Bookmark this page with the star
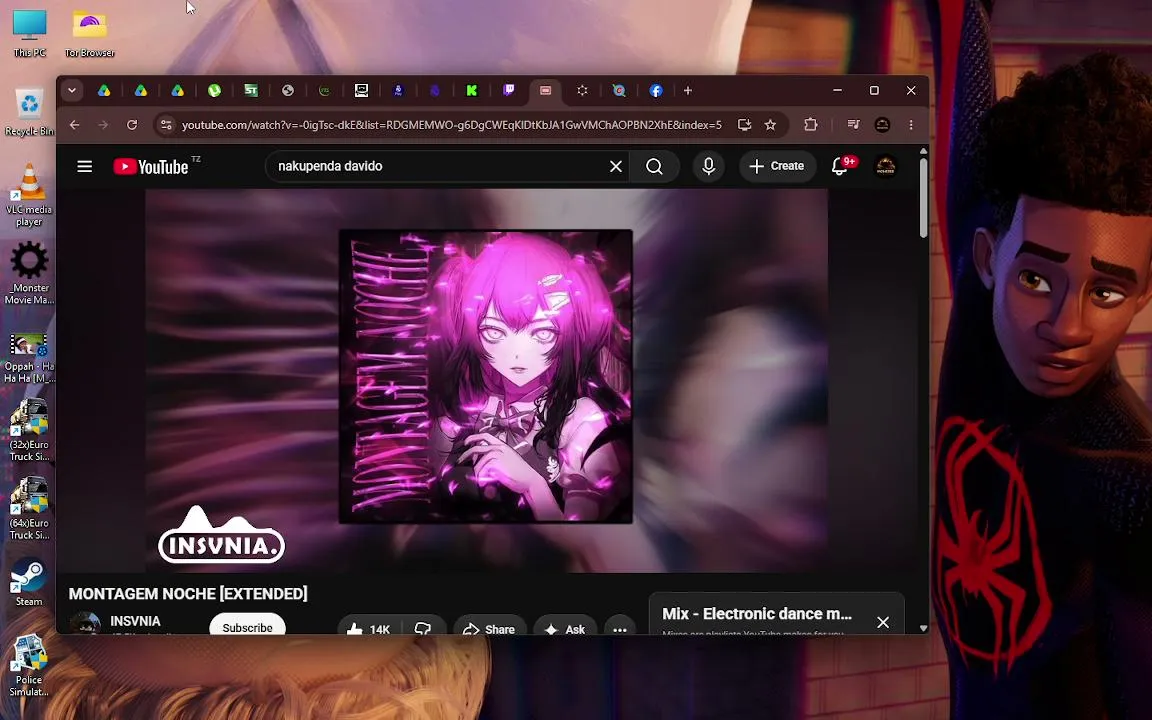The height and width of the screenshot is (720, 1152). pos(770,125)
